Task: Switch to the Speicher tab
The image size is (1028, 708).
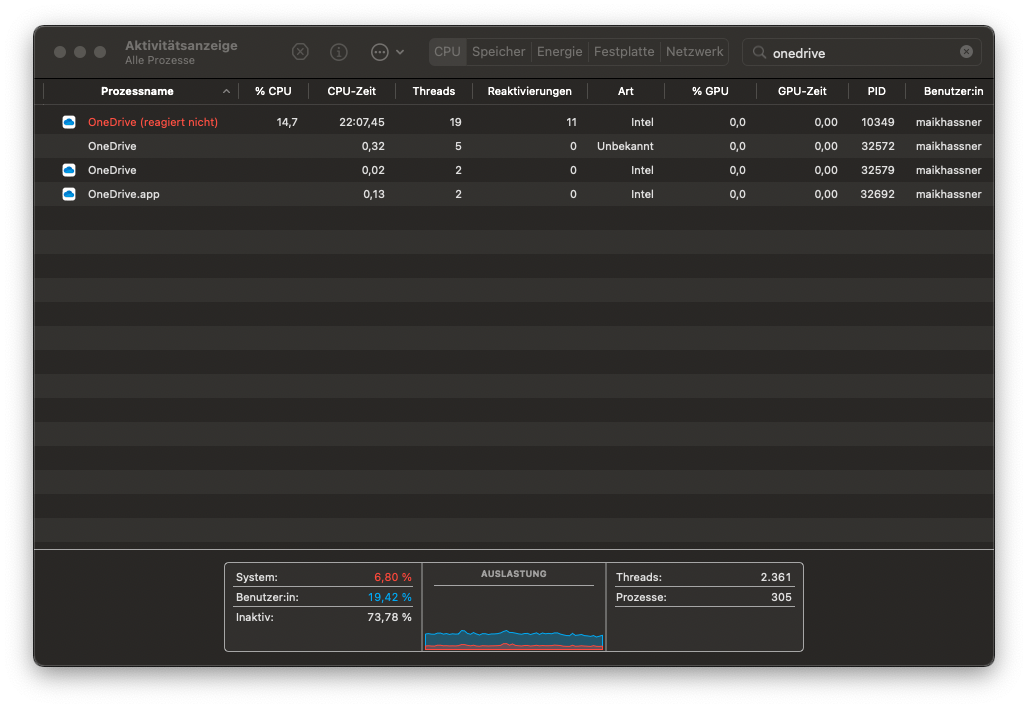Action: pos(498,52)
